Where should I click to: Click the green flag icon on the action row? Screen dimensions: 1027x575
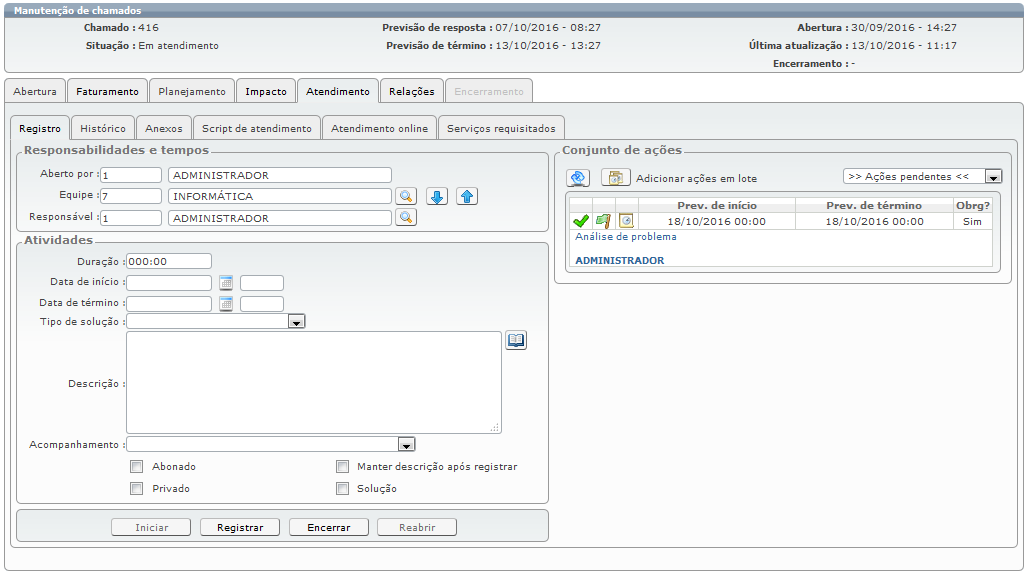(x=603, y=221)
